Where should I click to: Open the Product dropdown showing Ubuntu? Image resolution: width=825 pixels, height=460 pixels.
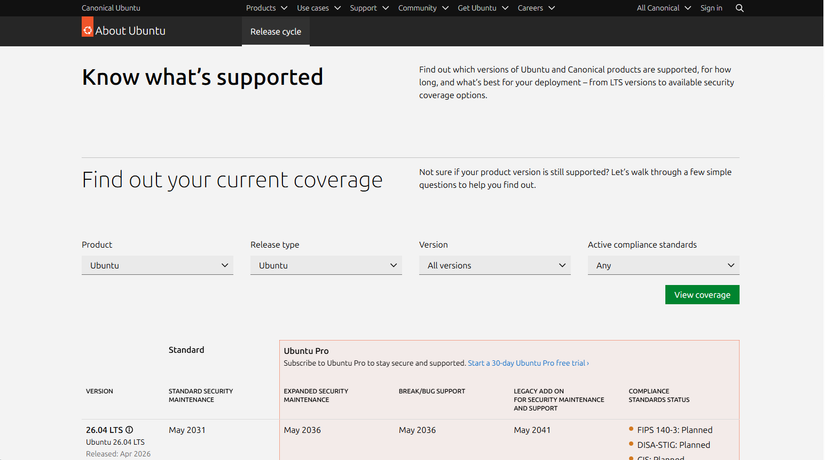[157, 265]
